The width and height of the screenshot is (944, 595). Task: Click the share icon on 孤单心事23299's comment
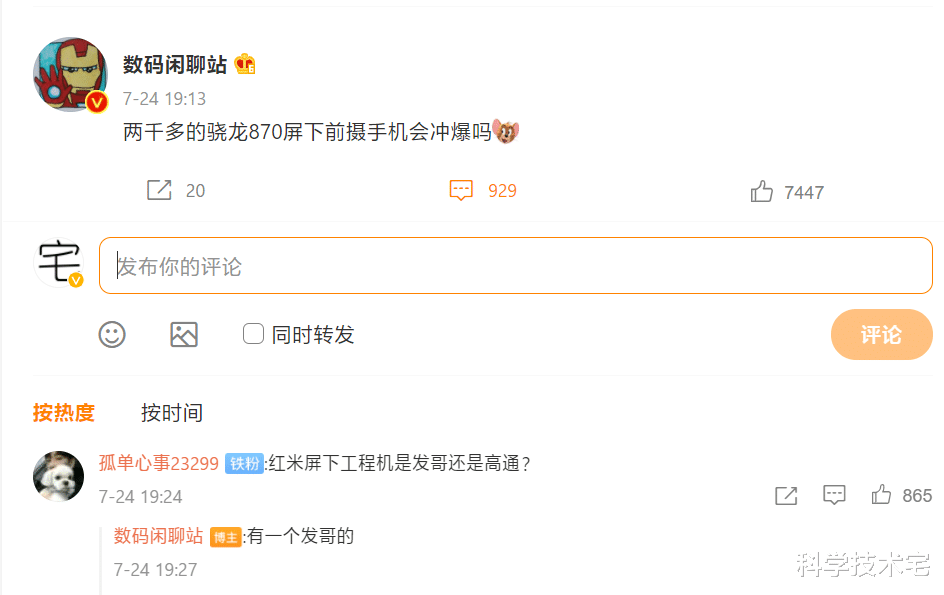click(786, 495)
